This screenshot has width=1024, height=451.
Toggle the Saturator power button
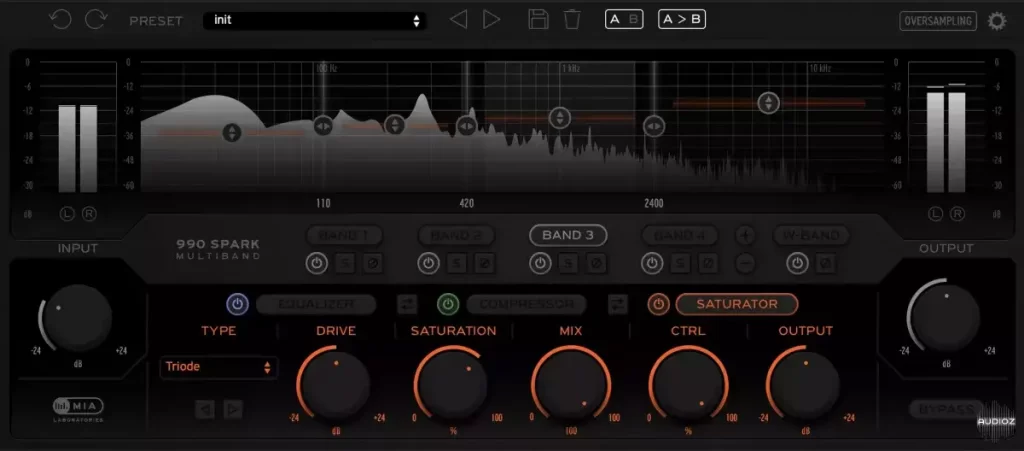(658, 304)
